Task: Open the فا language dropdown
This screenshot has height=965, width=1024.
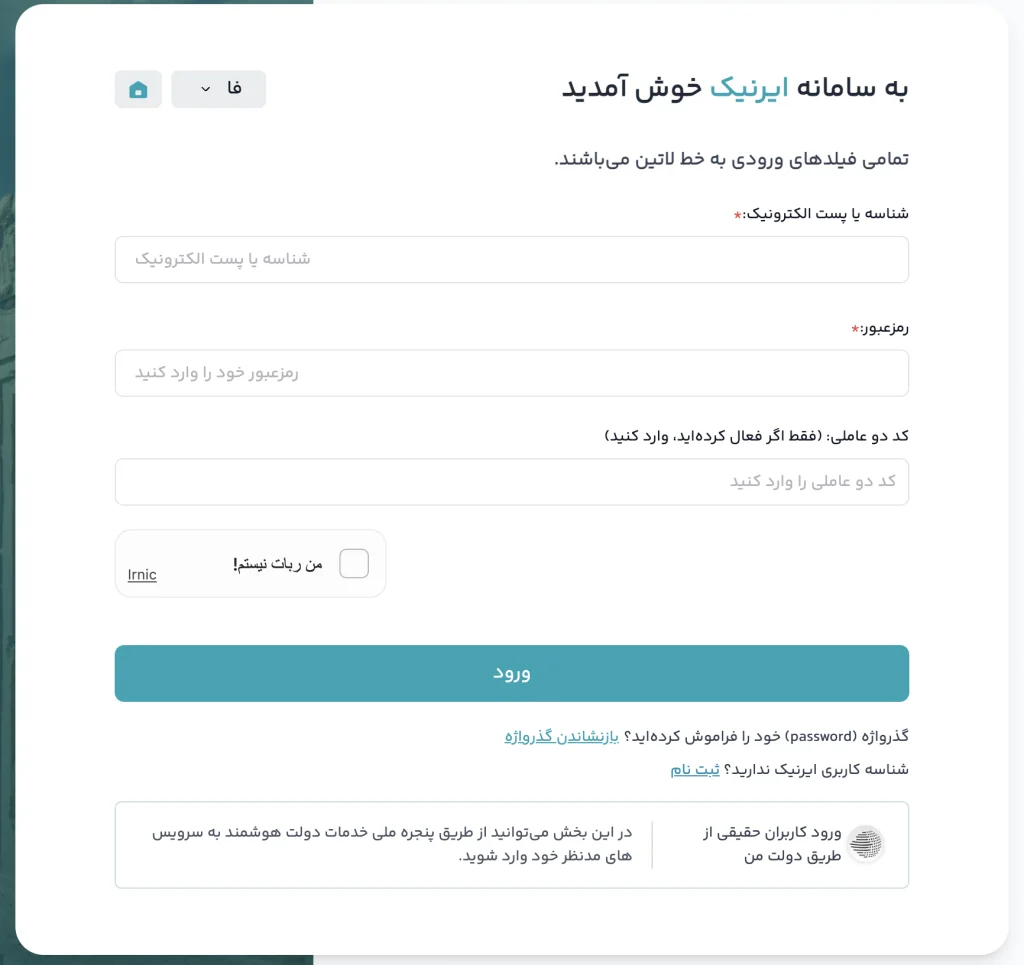Action: click(x=218, y=89)
